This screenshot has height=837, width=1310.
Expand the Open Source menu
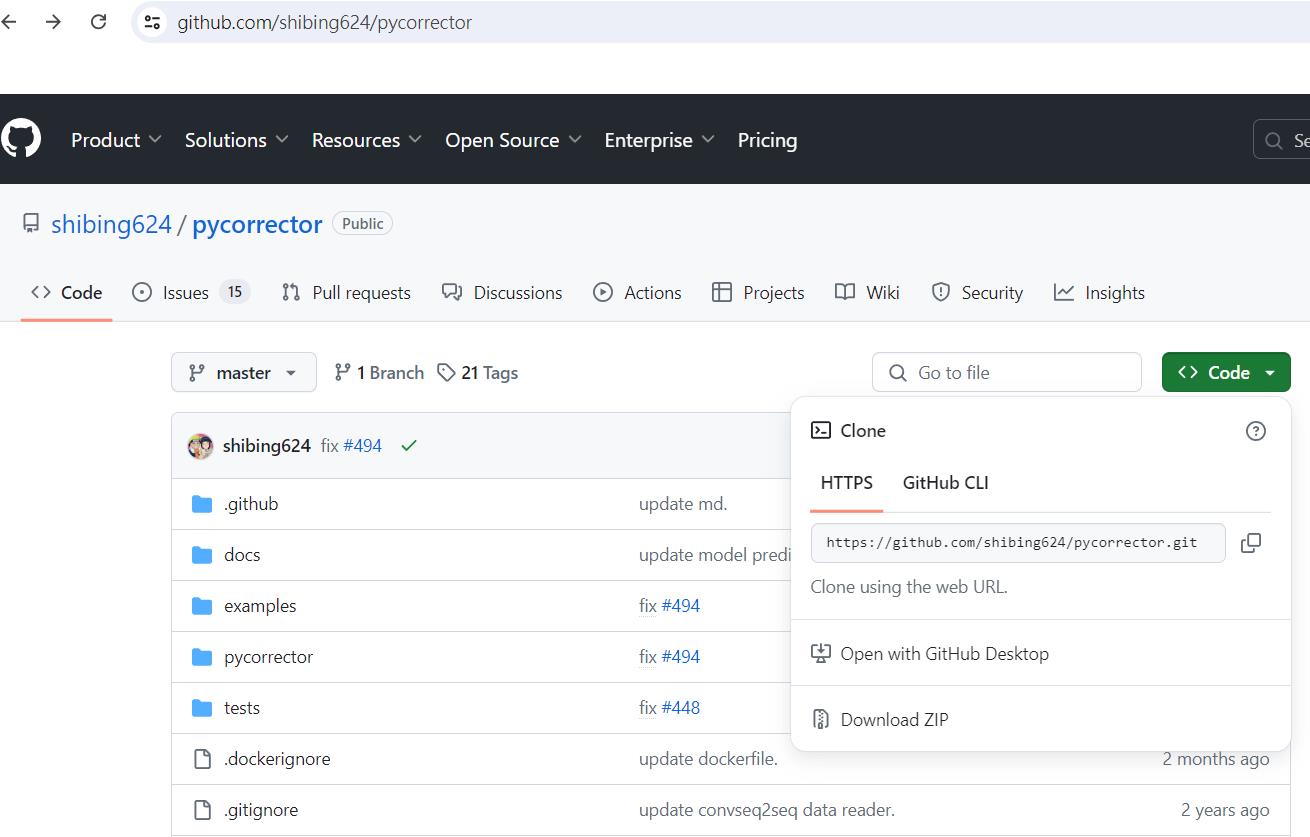pos(513,140)
